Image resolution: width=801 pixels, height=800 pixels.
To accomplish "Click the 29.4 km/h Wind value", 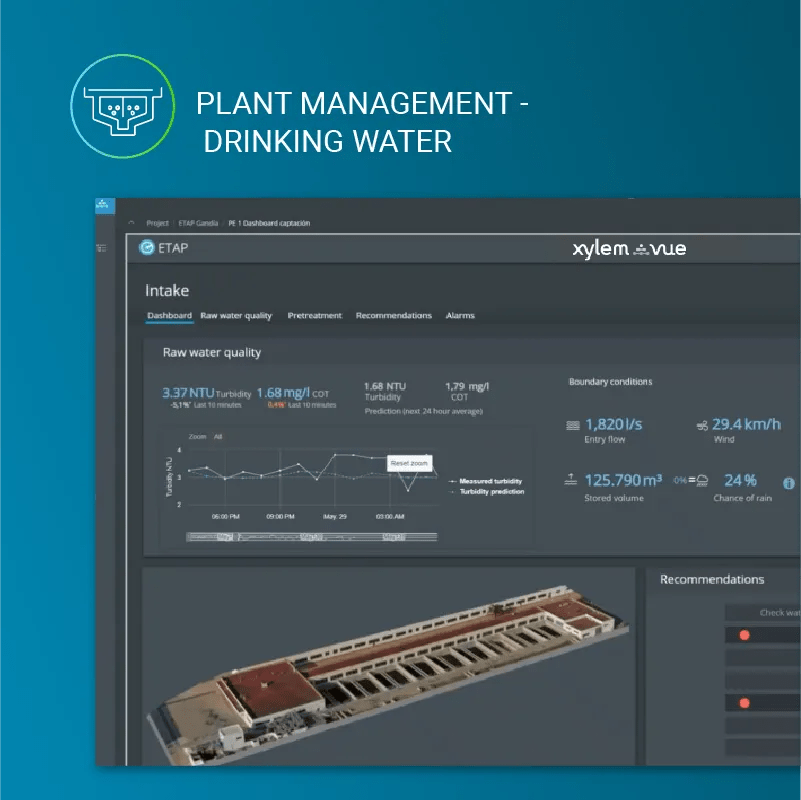I will (746, 425).
